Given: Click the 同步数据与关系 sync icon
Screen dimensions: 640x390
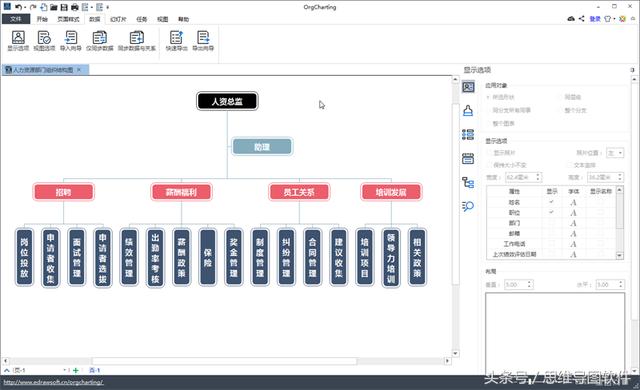Looking at the screenshot, I should (137, 41).
